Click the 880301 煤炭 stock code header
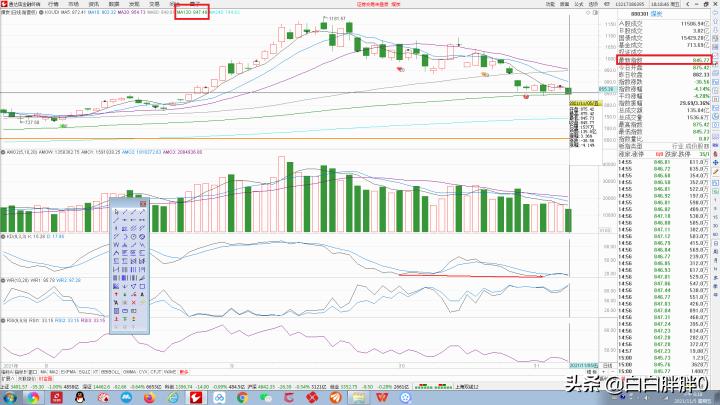This screenshot has height=405, width=720. point(647,14)
